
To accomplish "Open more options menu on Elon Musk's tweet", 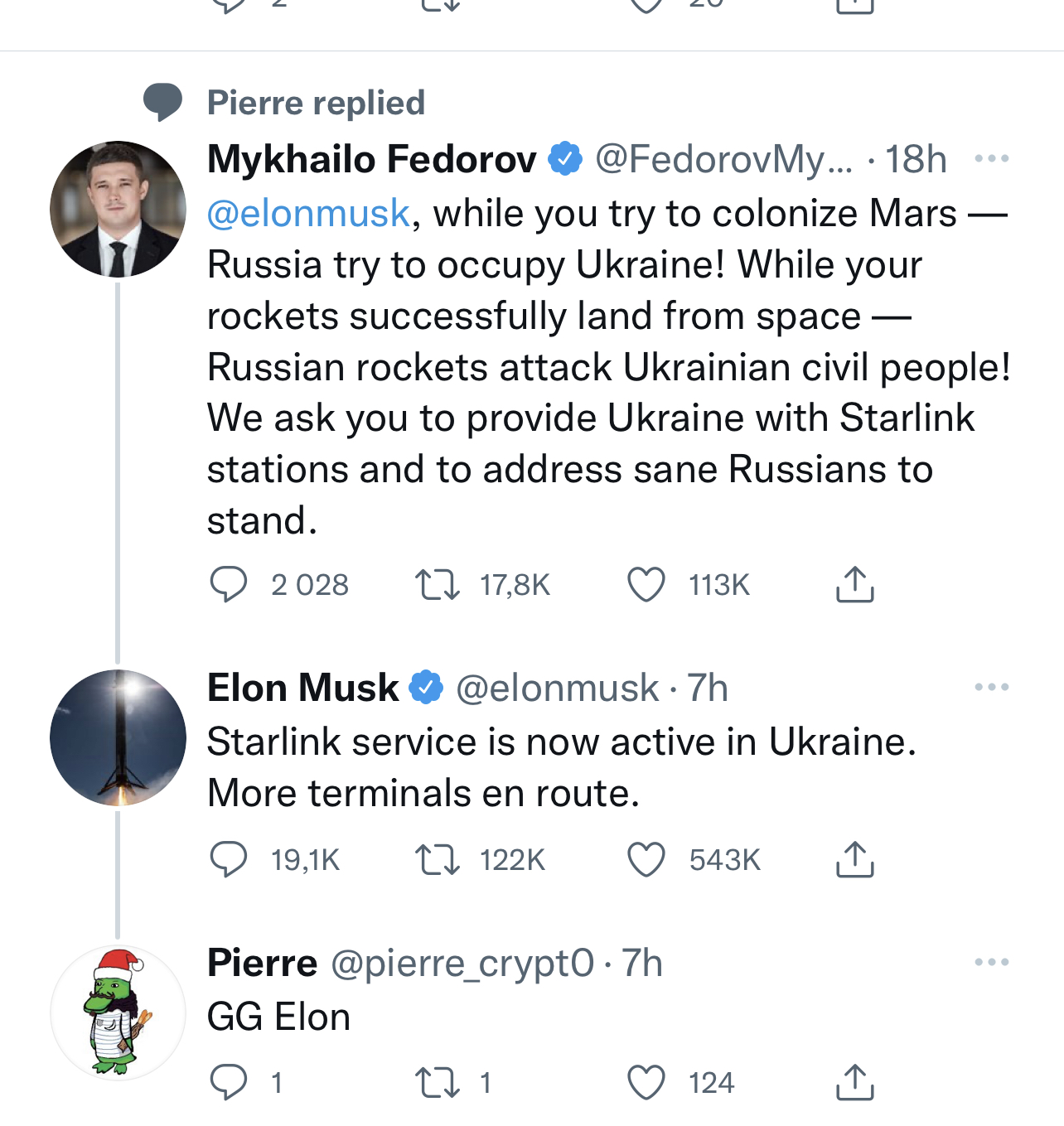I will [x=992, y=687].
